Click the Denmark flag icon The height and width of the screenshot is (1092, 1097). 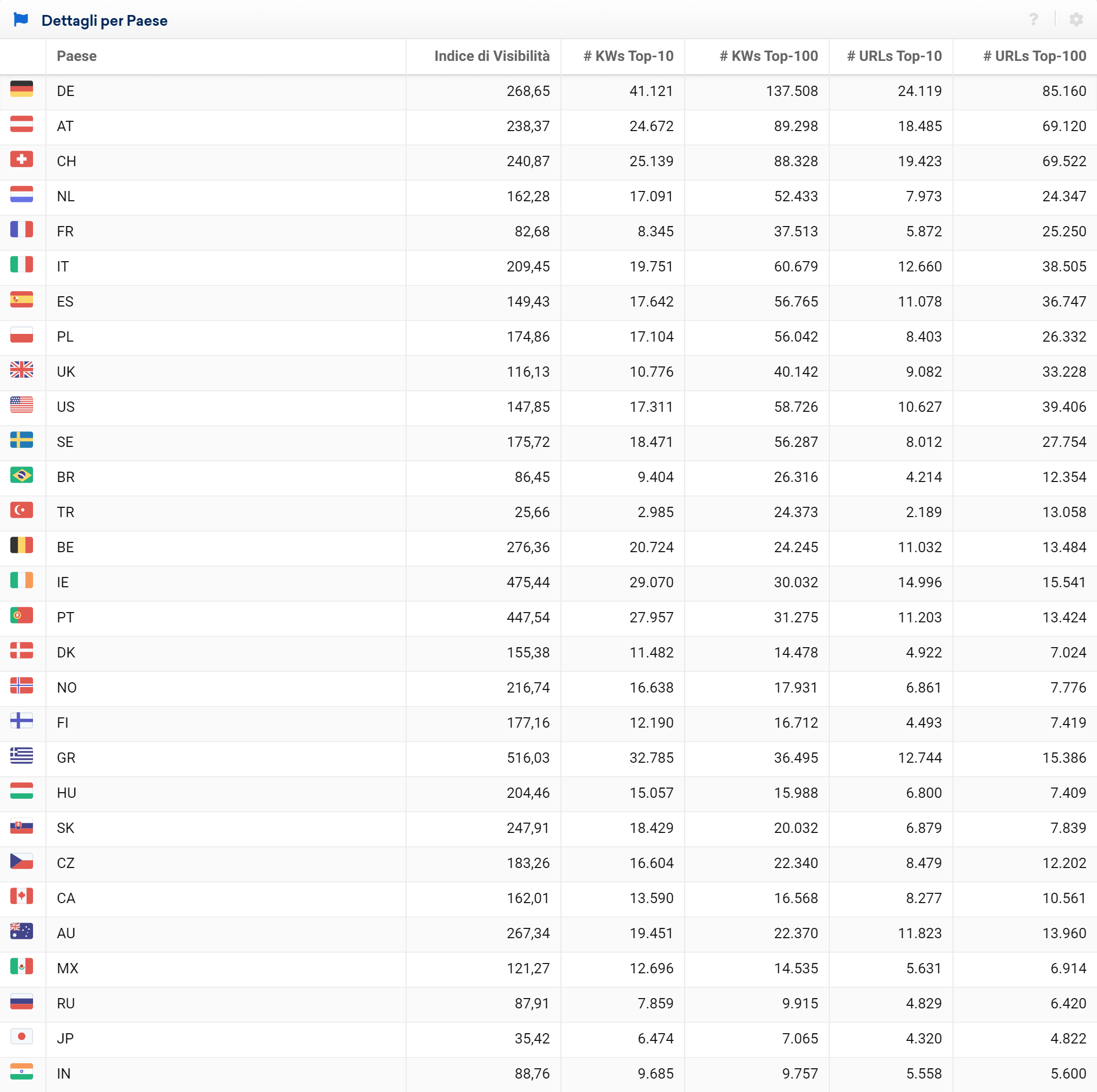coord(22,651)
